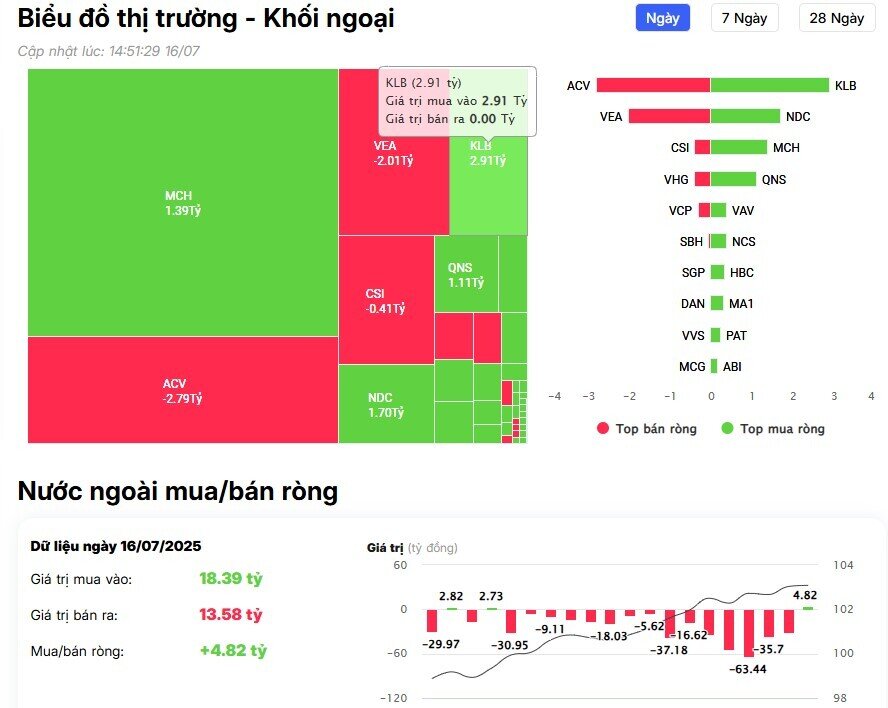The image size is (888, 708).
Task: Click the NDC tile showing 1.70Tỷ
Action: pos(385,405)
